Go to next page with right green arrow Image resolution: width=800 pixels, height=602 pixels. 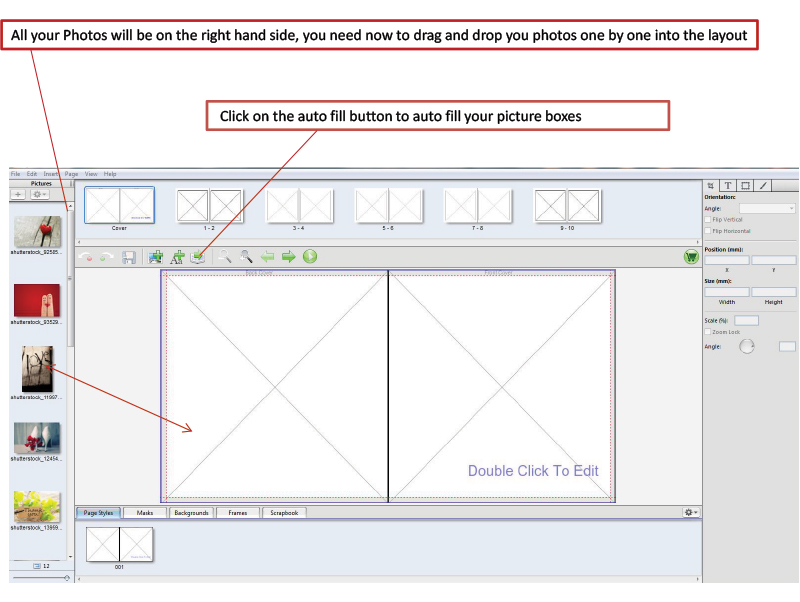pos(289,257)
